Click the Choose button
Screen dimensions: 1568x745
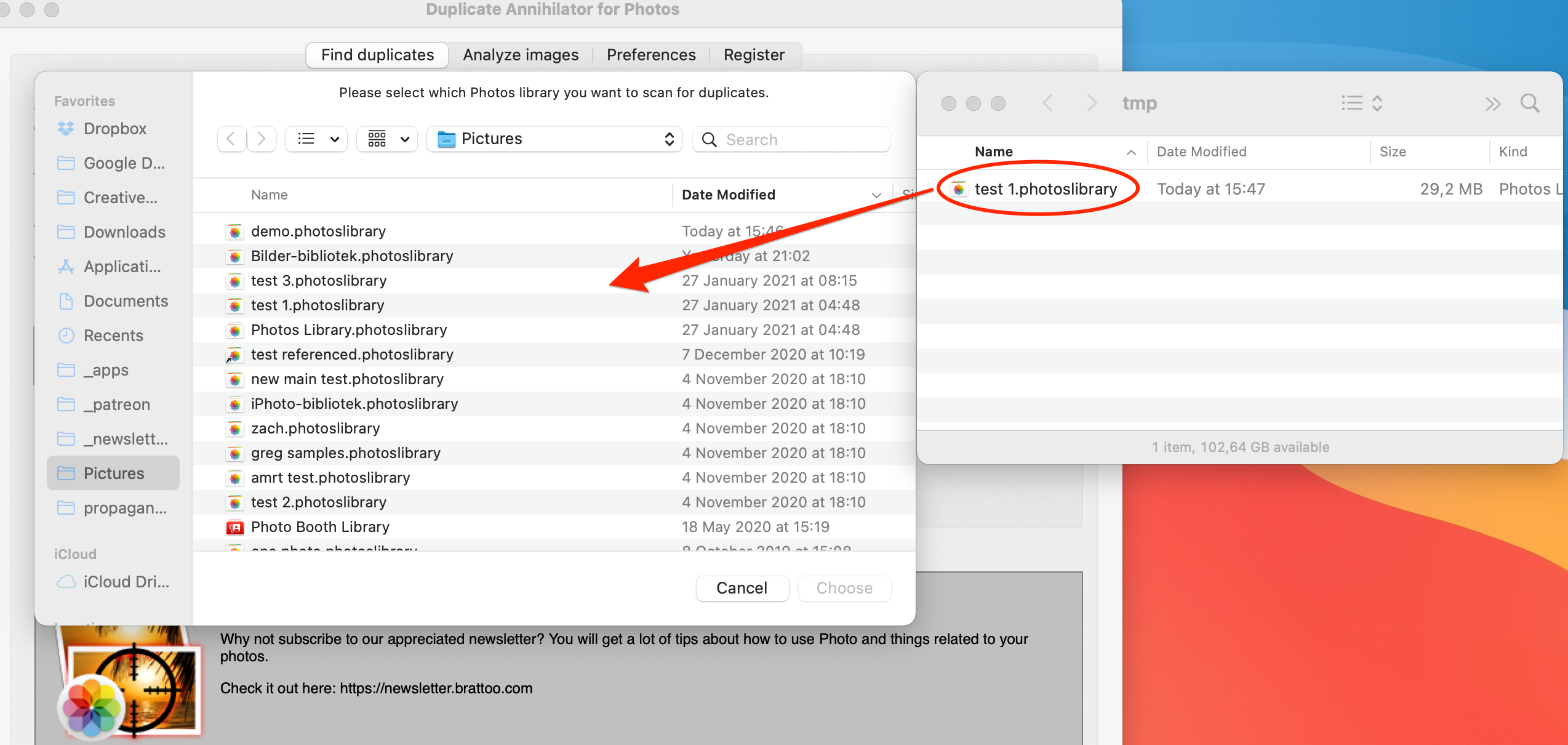844,588
